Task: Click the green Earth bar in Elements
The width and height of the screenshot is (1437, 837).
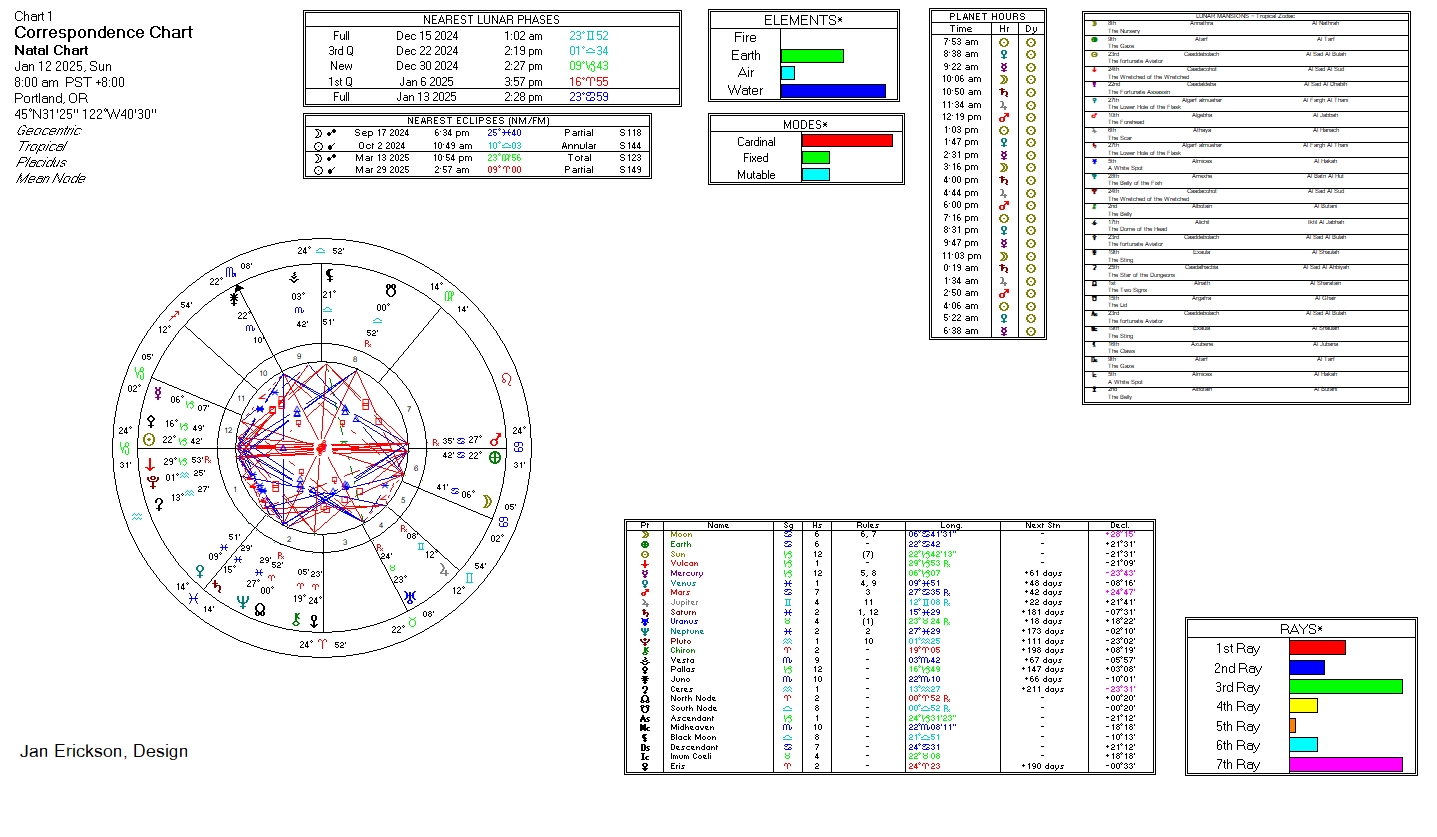Action: (812, 56)
